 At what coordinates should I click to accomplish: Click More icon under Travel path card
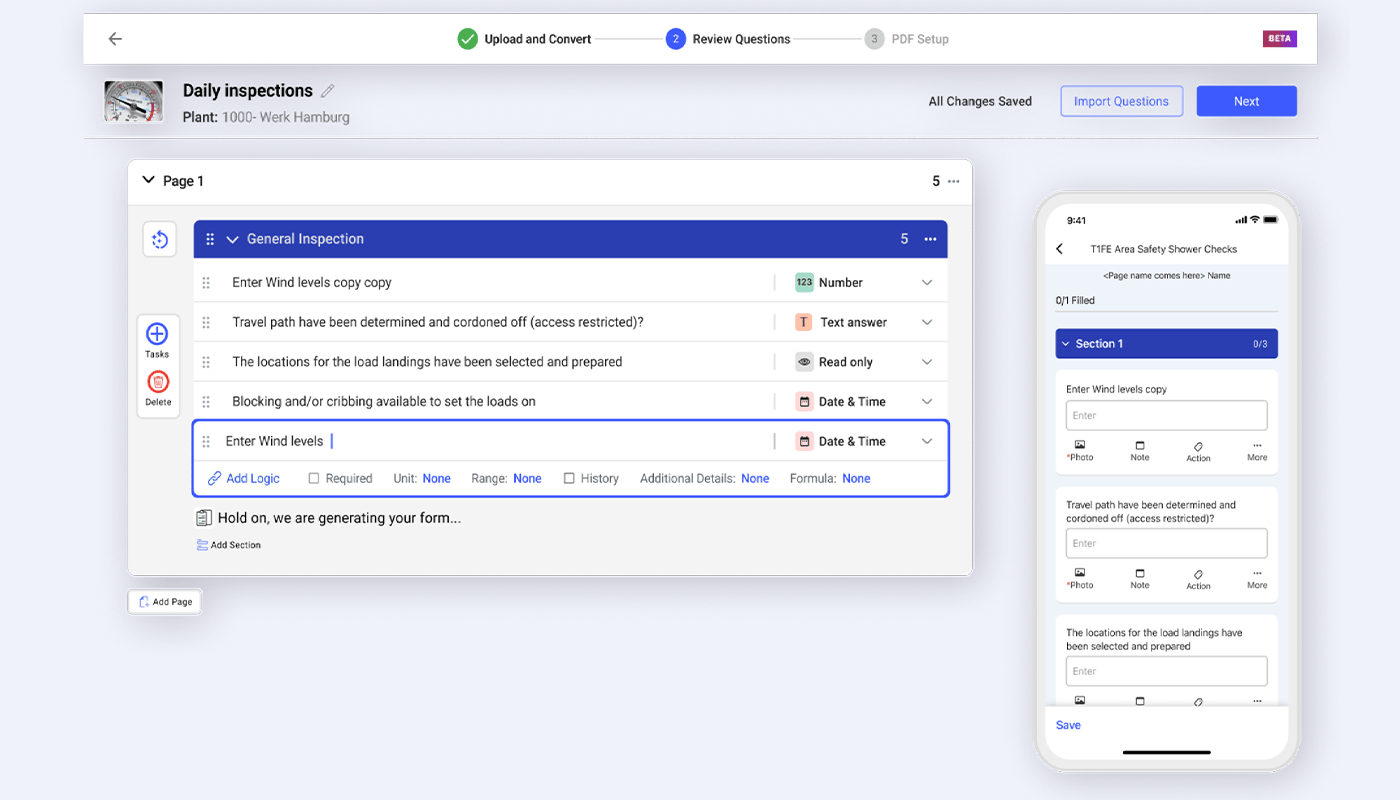1257,574
